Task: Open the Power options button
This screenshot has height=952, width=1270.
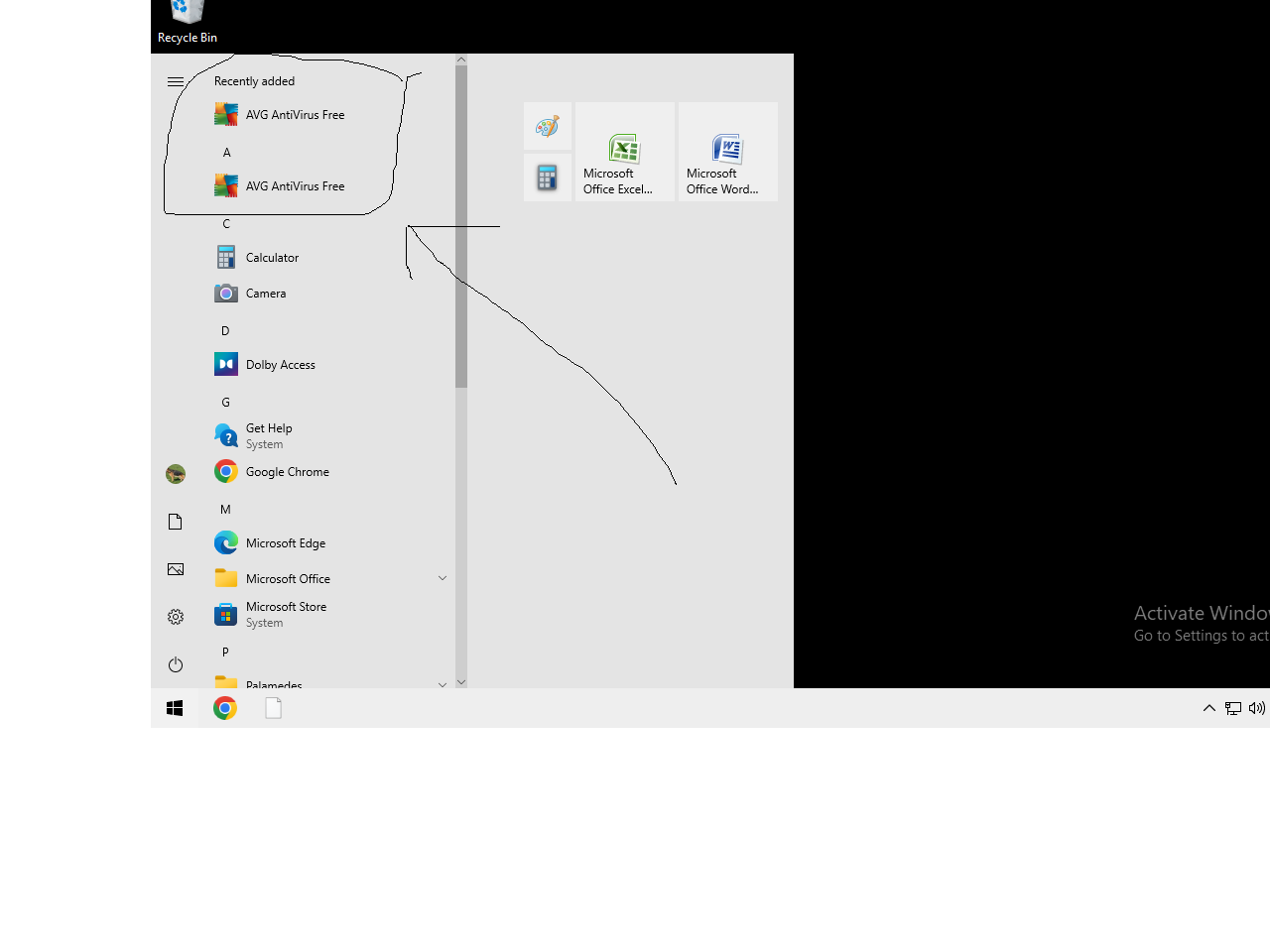Action: pos(176,664)
